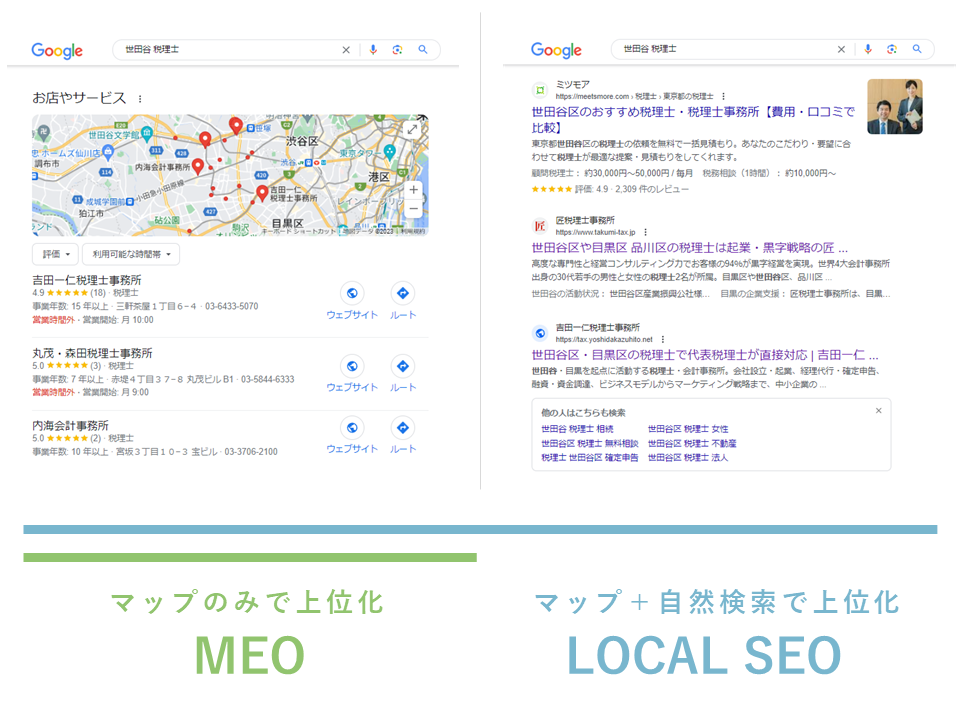Screen dimensions: 960x720
Task: Open more options for ミツモア result
Action: click(x=724, y=96)
